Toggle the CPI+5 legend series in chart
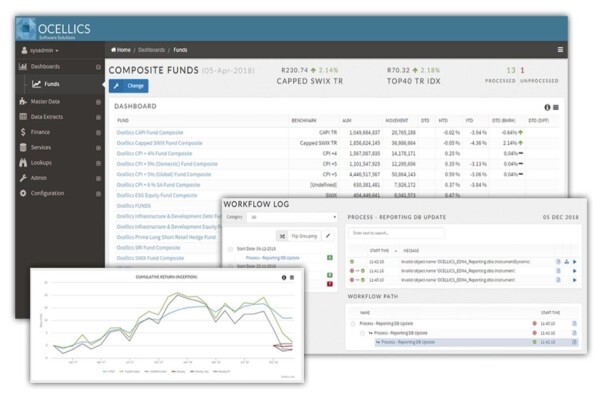 (109, 371)
